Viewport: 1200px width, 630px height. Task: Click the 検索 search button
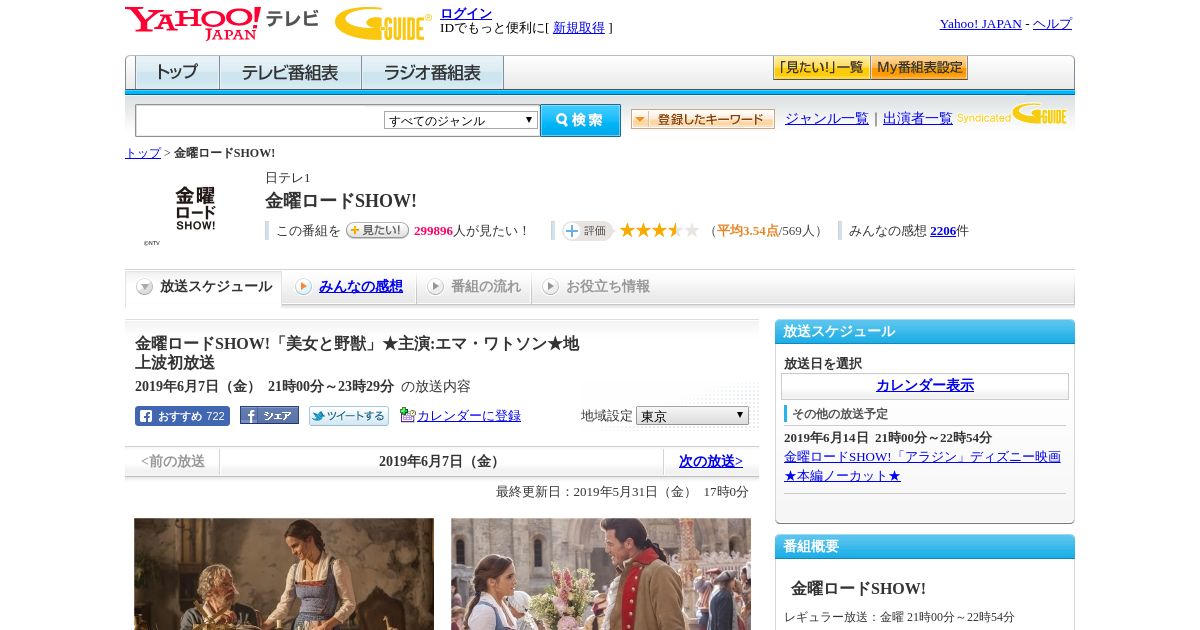[x=580, y=120]
